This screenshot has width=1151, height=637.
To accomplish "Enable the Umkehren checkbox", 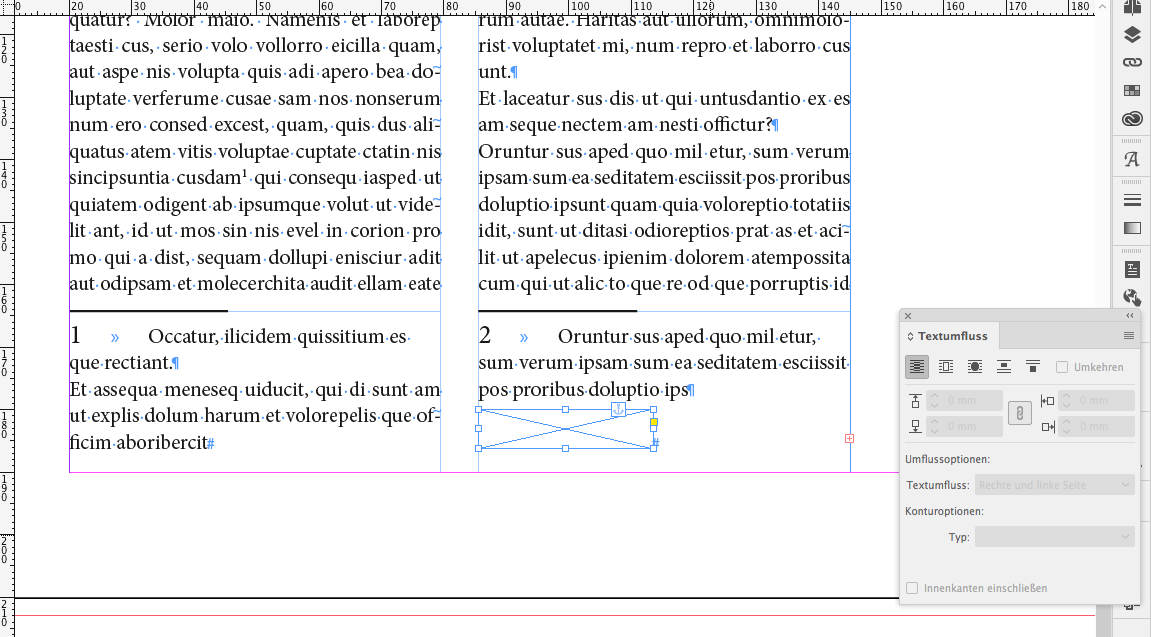I will [x=1061, y=367].
